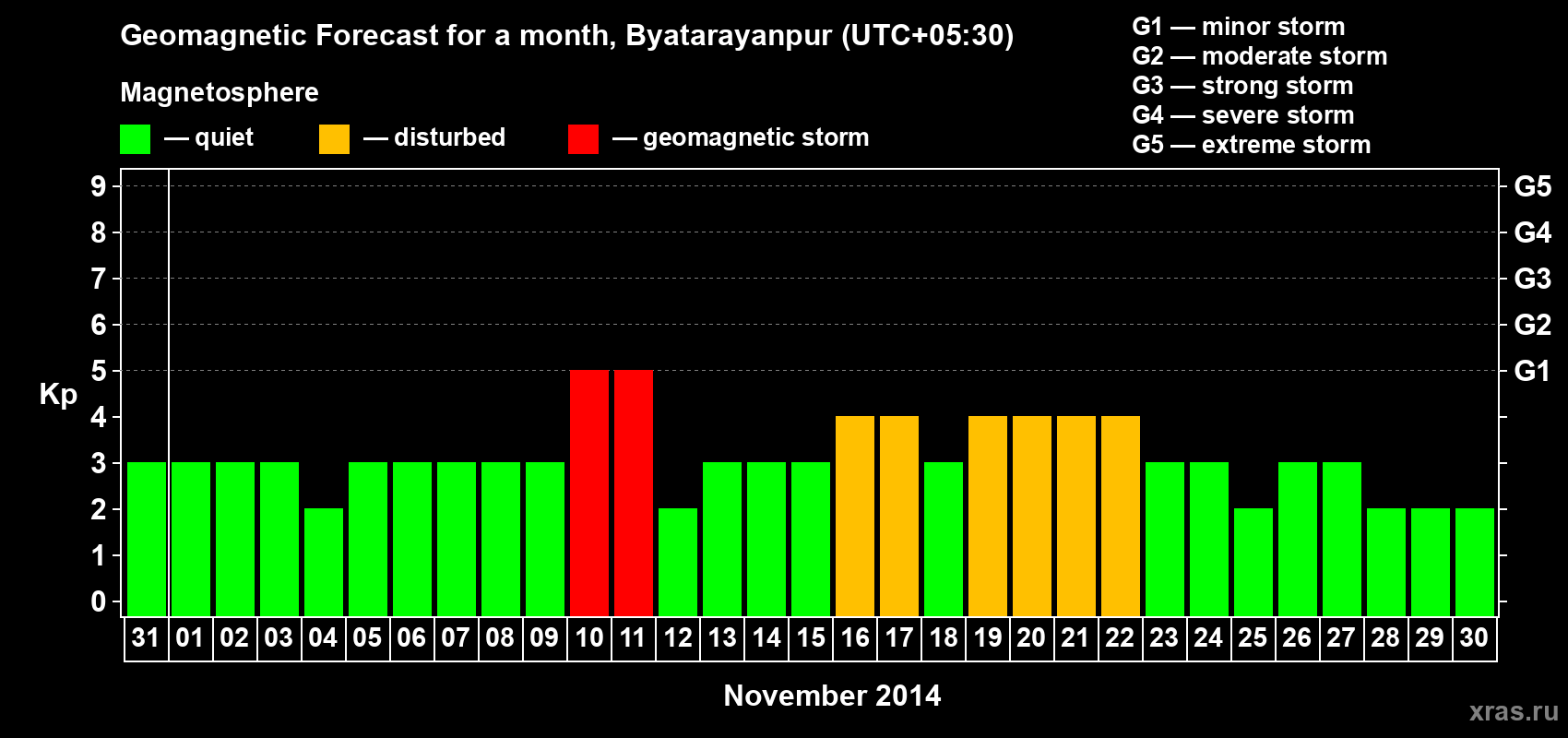1568x738 pixels.
Task: Select the orange bar for November 16
Action: click(x=855, y=516)
